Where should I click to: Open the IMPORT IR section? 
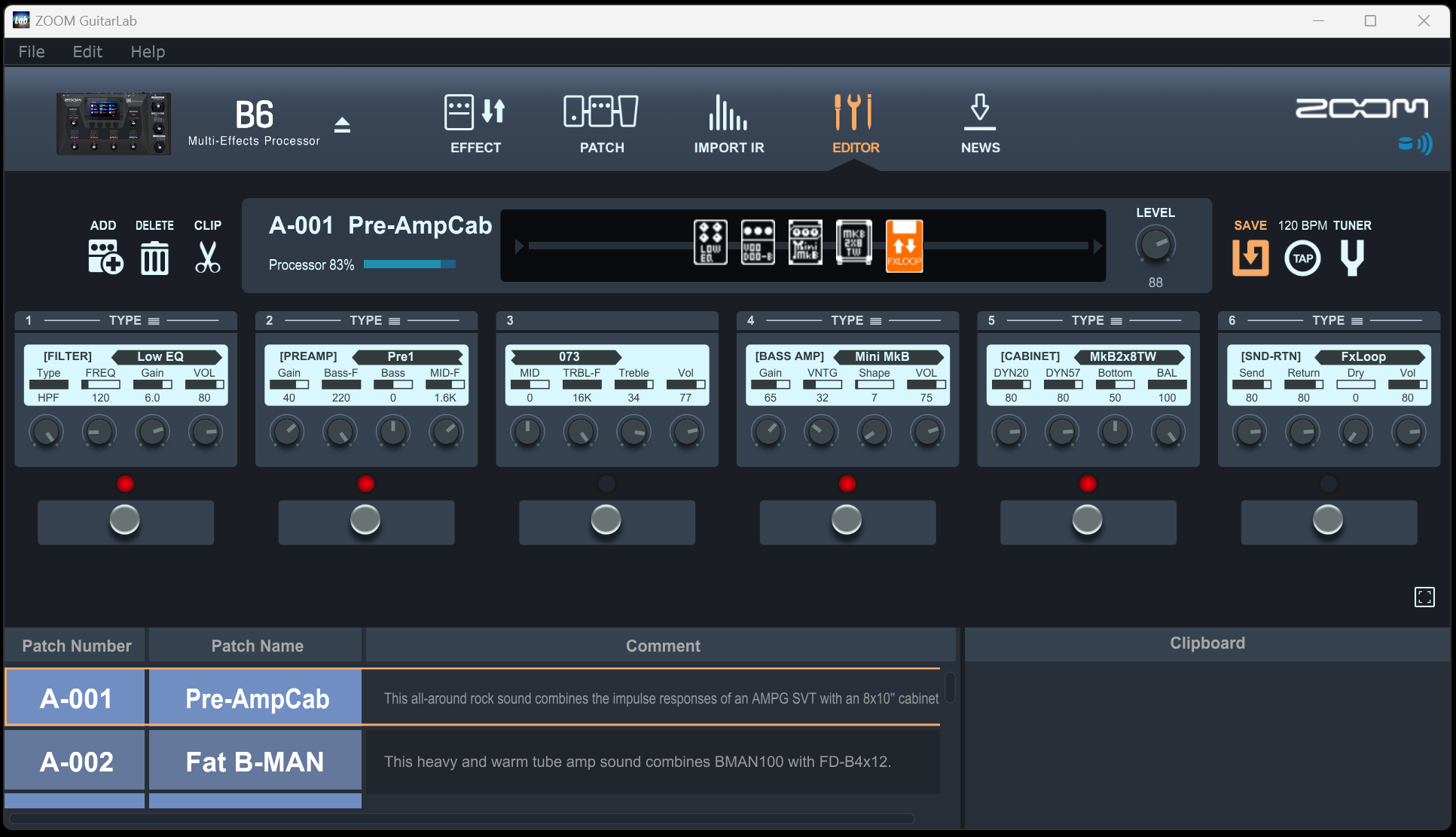[x=728, y=124]
